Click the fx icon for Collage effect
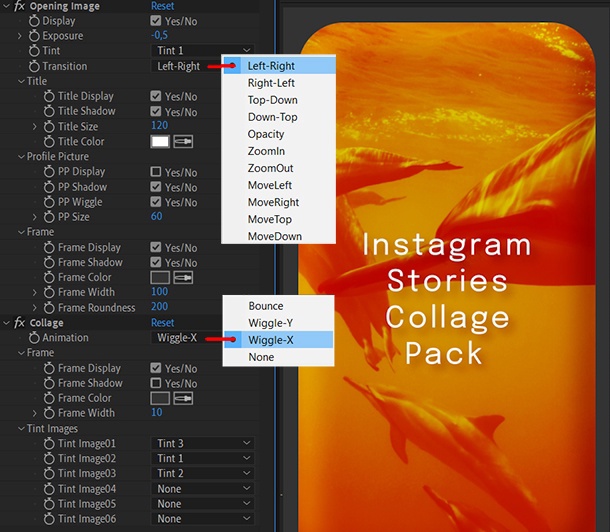 [x=19, y=323]
